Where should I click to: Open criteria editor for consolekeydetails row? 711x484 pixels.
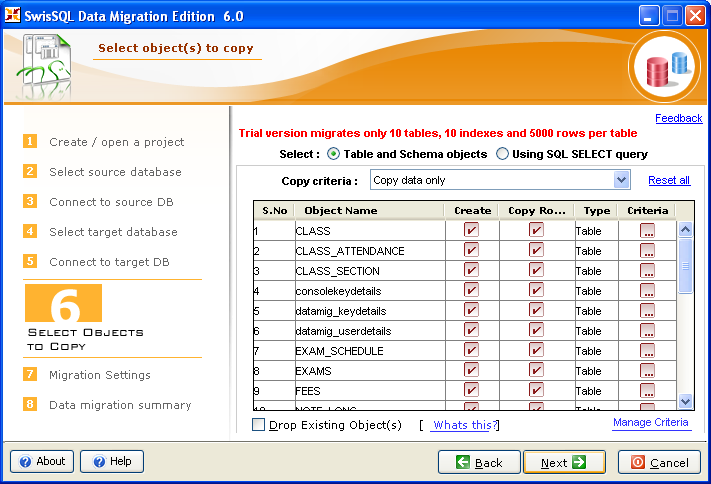[x=647, y=290]
